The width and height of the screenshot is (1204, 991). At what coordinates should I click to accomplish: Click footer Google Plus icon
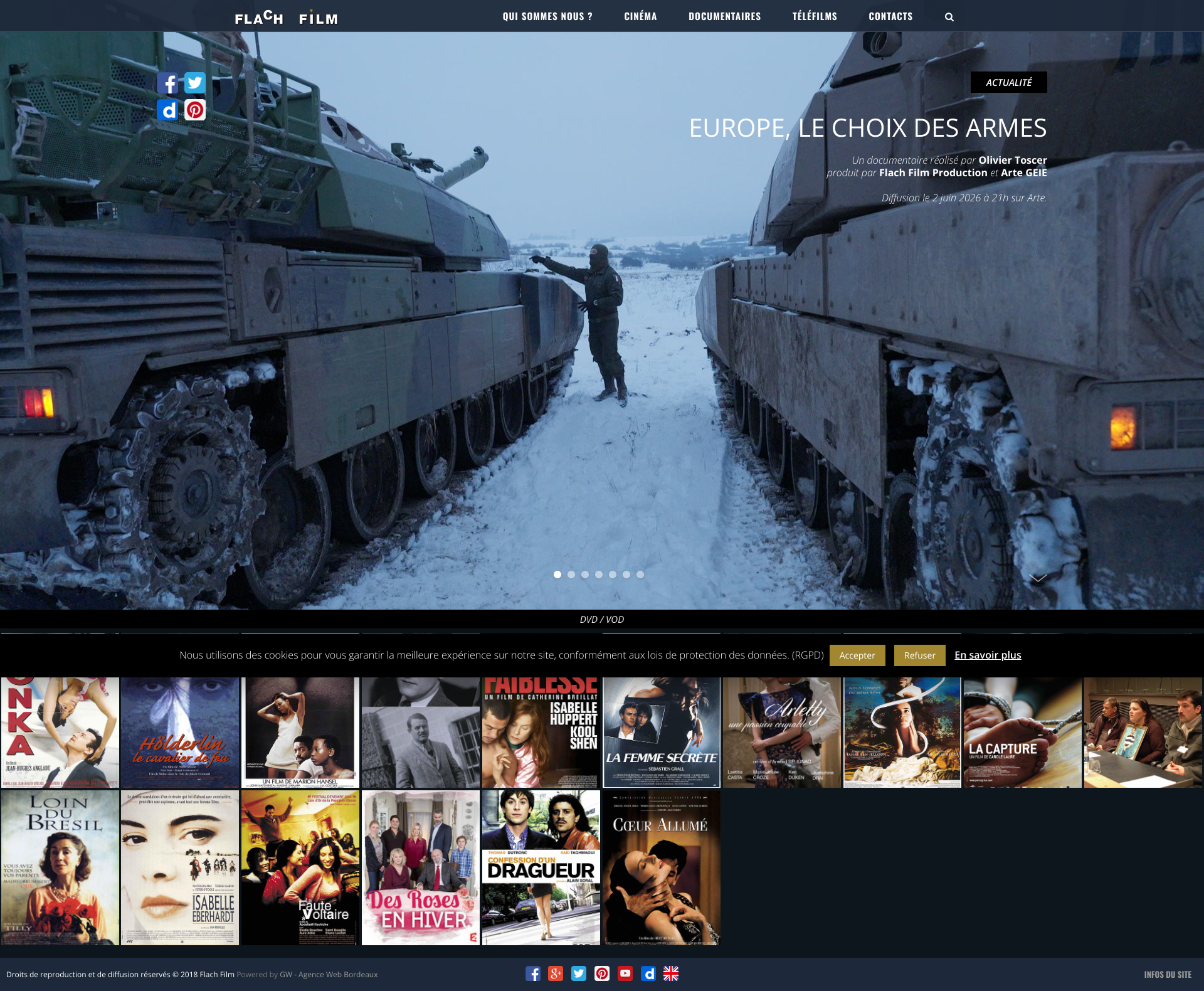[x=556, y=973]
